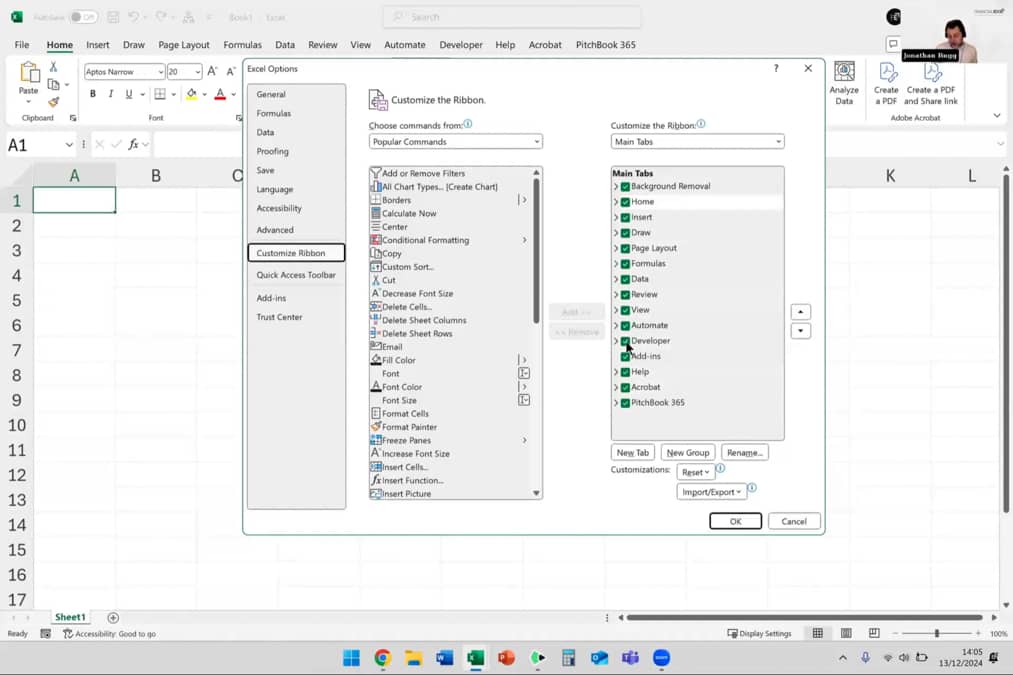Open Outlook from the taskbar
1013x675 pixels.
pyautogui.click(x=600, y=658)
